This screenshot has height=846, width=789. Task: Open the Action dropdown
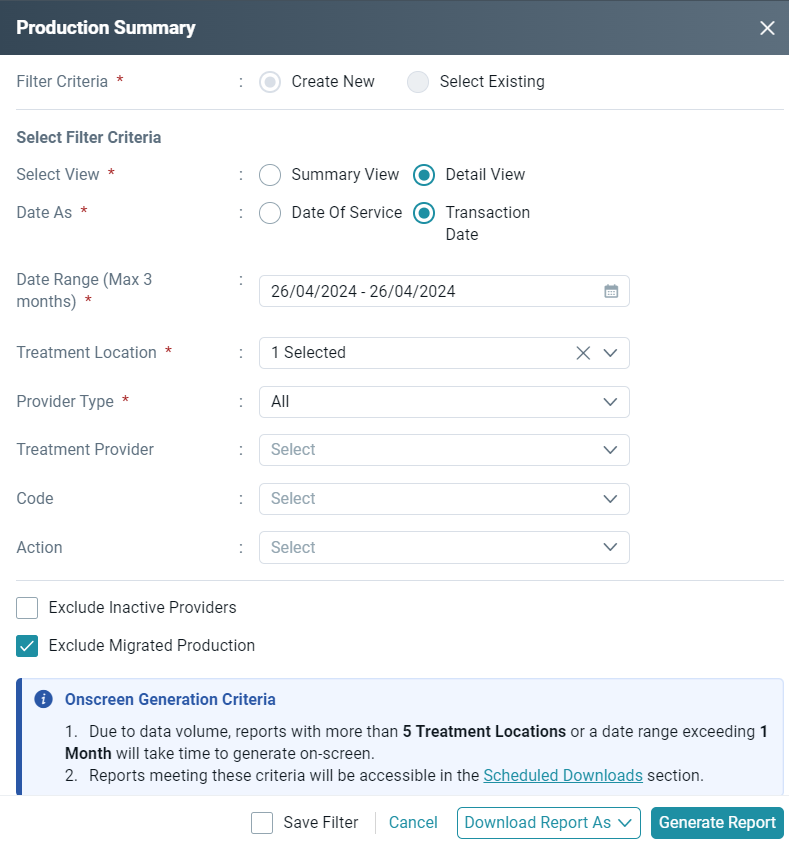click(x=444, y=548)
